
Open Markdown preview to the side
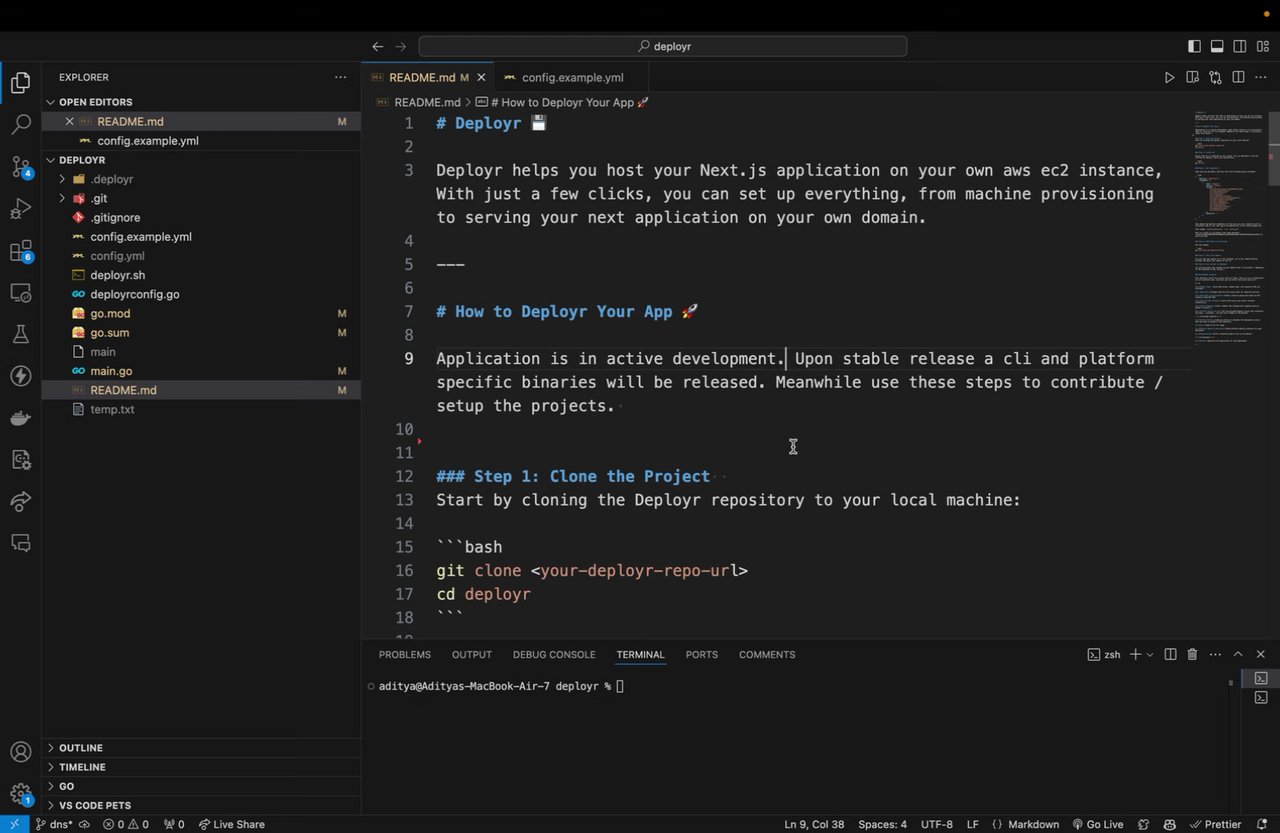[x=1192, y=77]
